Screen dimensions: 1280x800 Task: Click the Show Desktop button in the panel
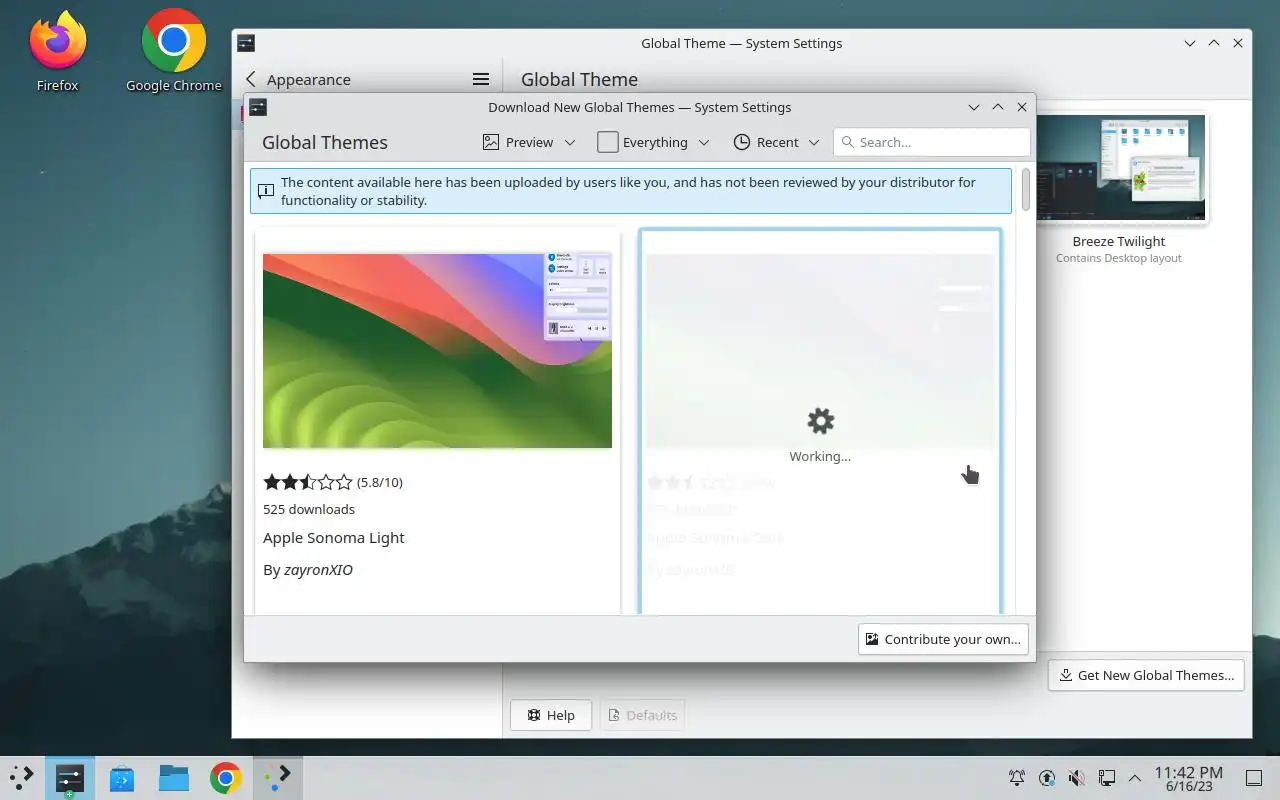1254,777
